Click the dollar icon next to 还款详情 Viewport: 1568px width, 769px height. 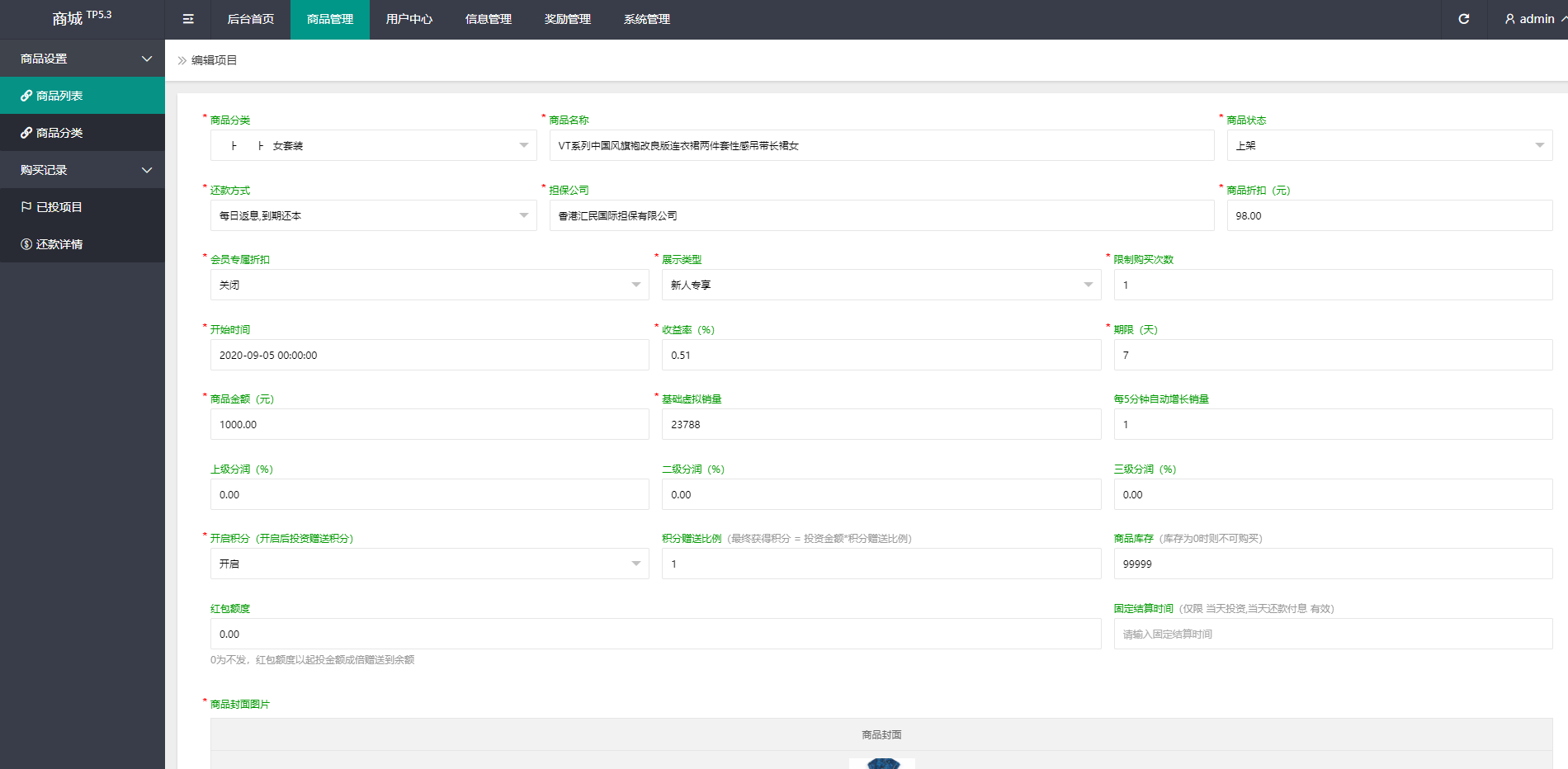coord(25,243)
